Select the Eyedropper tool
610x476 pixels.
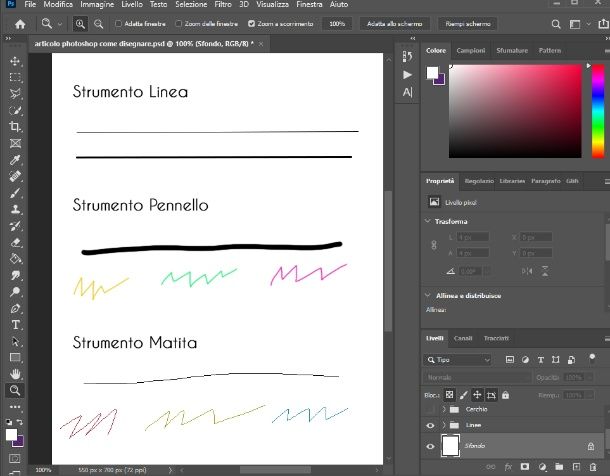16,160
